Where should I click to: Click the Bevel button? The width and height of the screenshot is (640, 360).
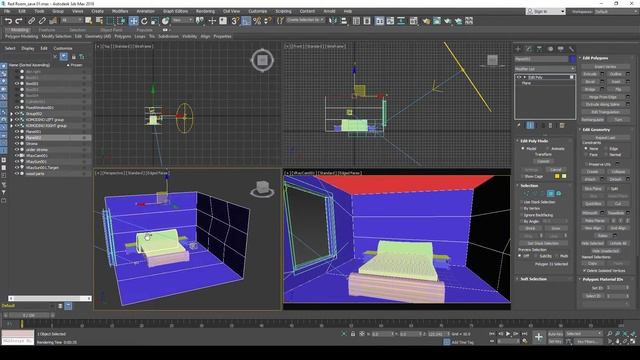pyautogui.click(x=590, y=82)
